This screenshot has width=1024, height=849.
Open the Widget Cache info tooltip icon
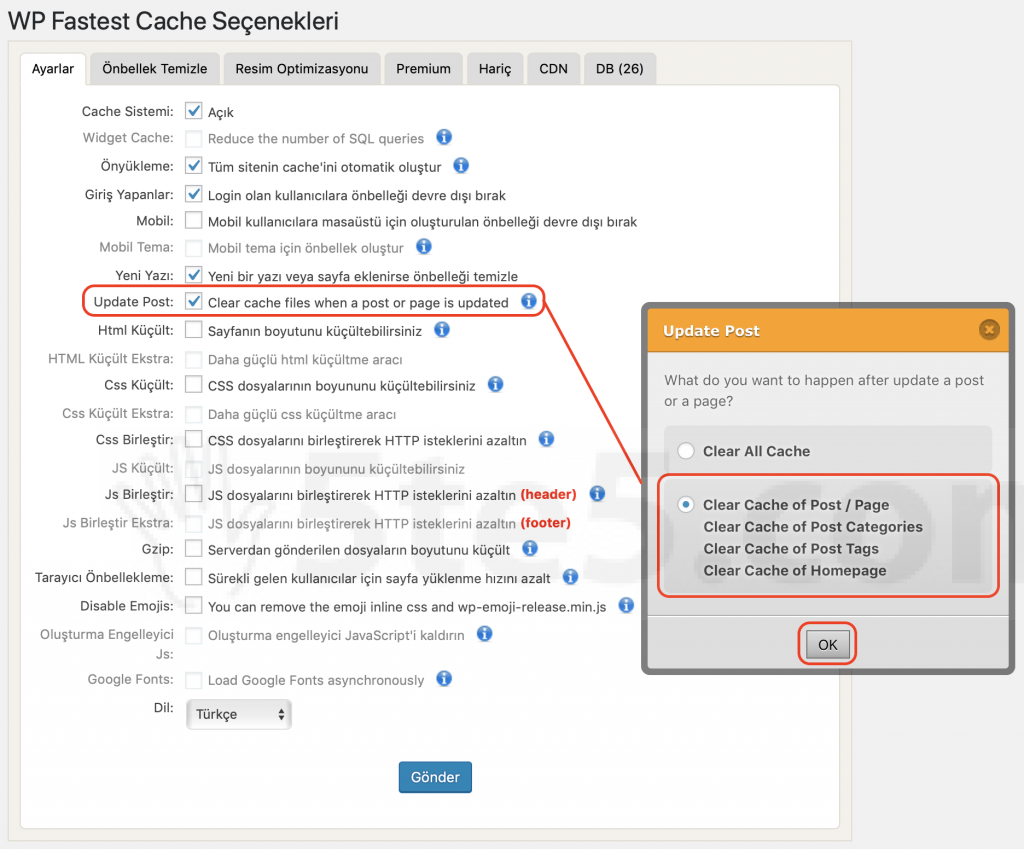tap(443, 138)
